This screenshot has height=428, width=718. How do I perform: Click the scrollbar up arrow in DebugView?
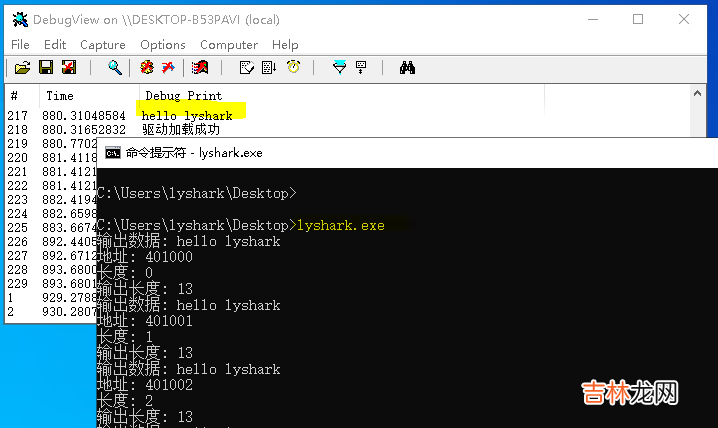[708, 95]
